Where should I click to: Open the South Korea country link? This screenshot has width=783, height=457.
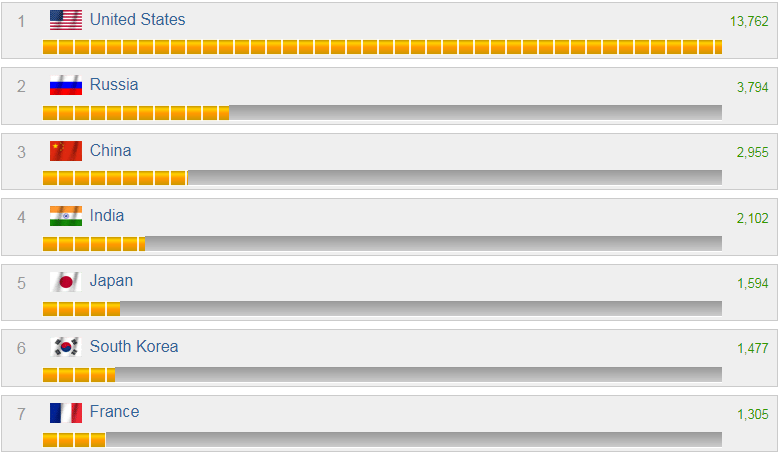(134, 347)
